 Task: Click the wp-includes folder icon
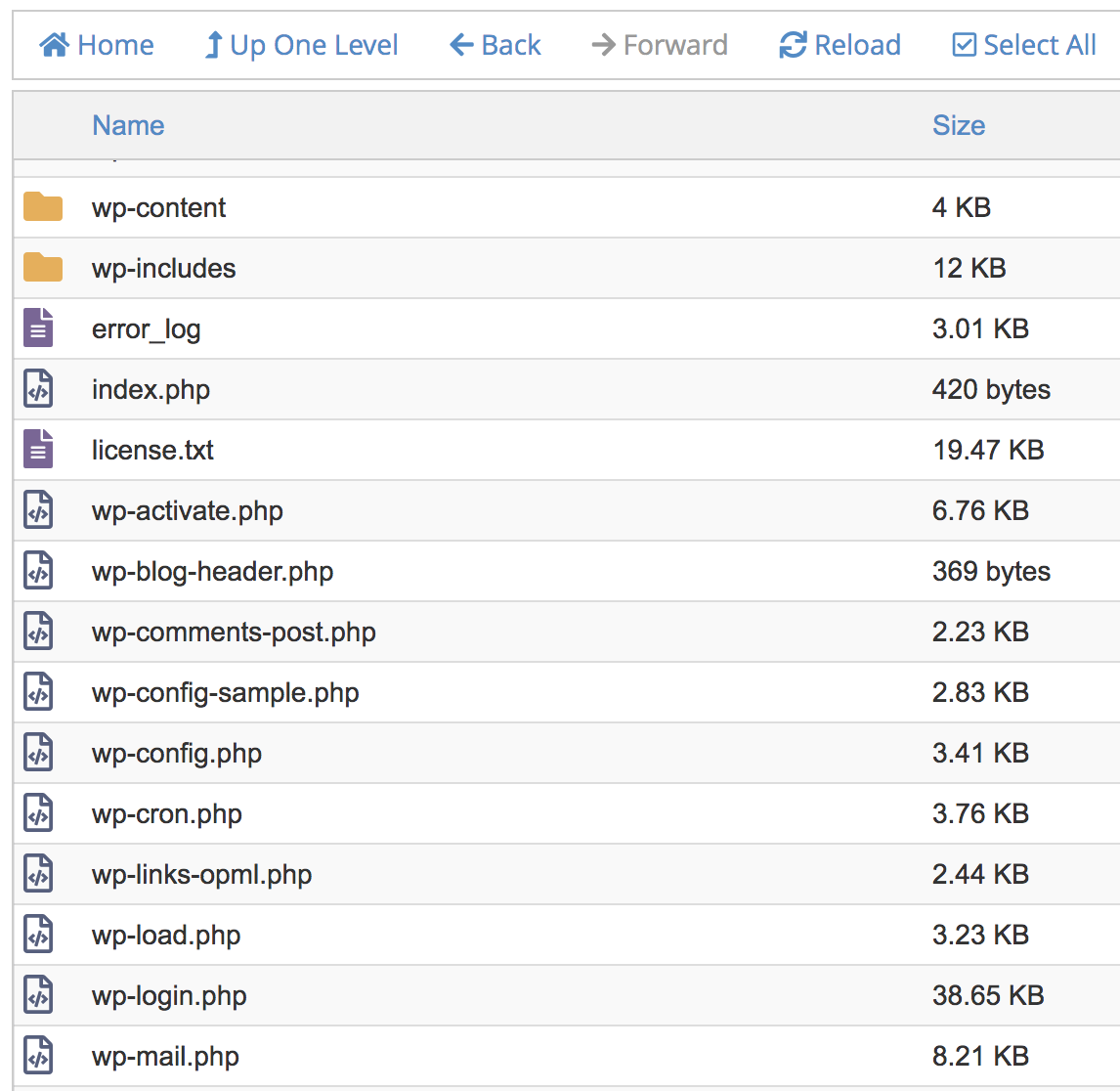(43, 267)
